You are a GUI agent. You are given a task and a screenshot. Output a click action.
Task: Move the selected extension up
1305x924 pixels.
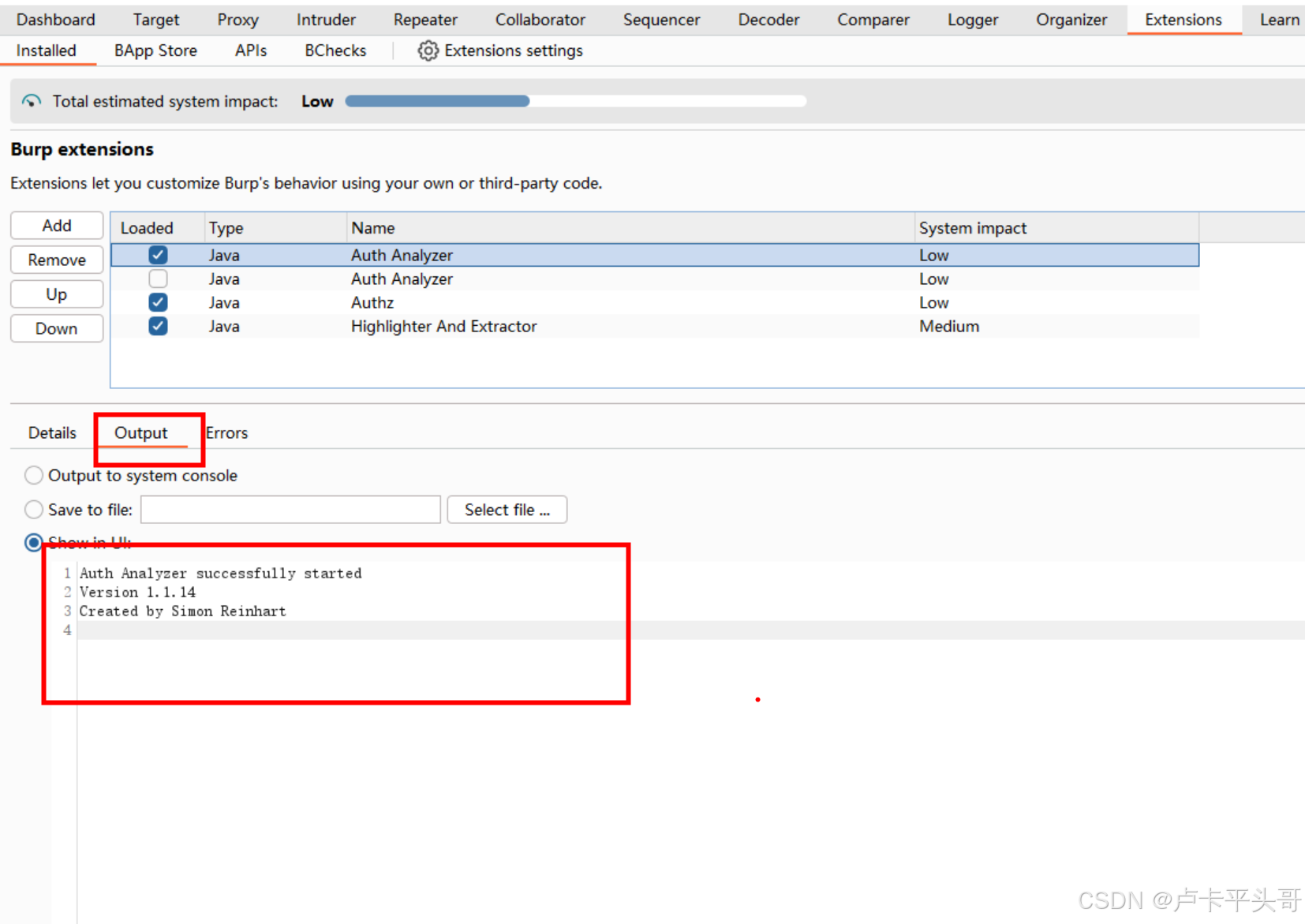56,294
